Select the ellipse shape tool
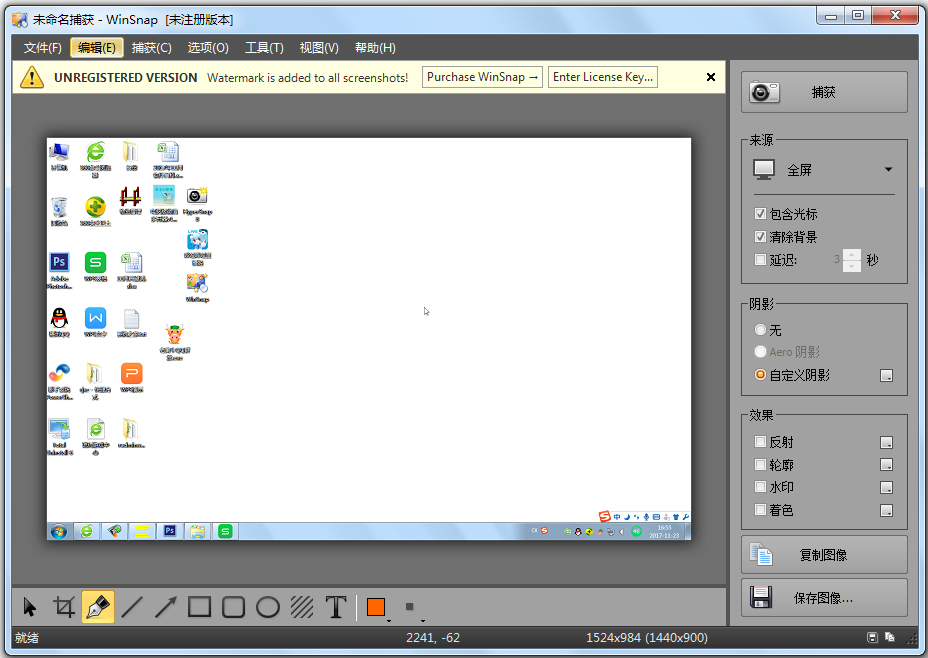Viewport: 928px width, 658px height. point(268,607)
